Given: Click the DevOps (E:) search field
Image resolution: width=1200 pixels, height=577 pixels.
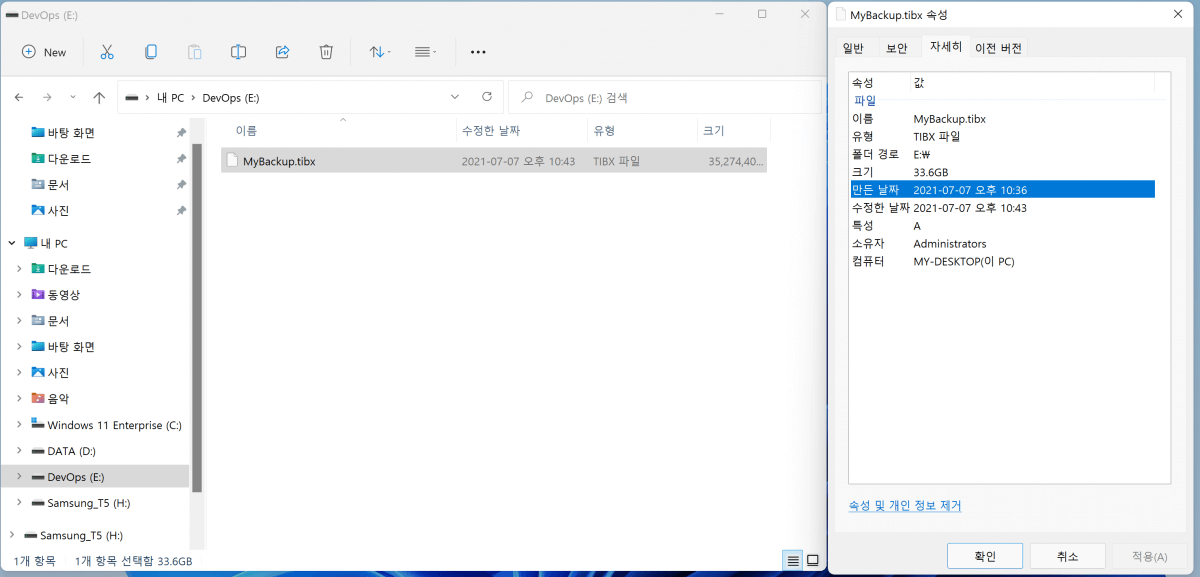Looking at the screenshot, I should tap(665, 98).
